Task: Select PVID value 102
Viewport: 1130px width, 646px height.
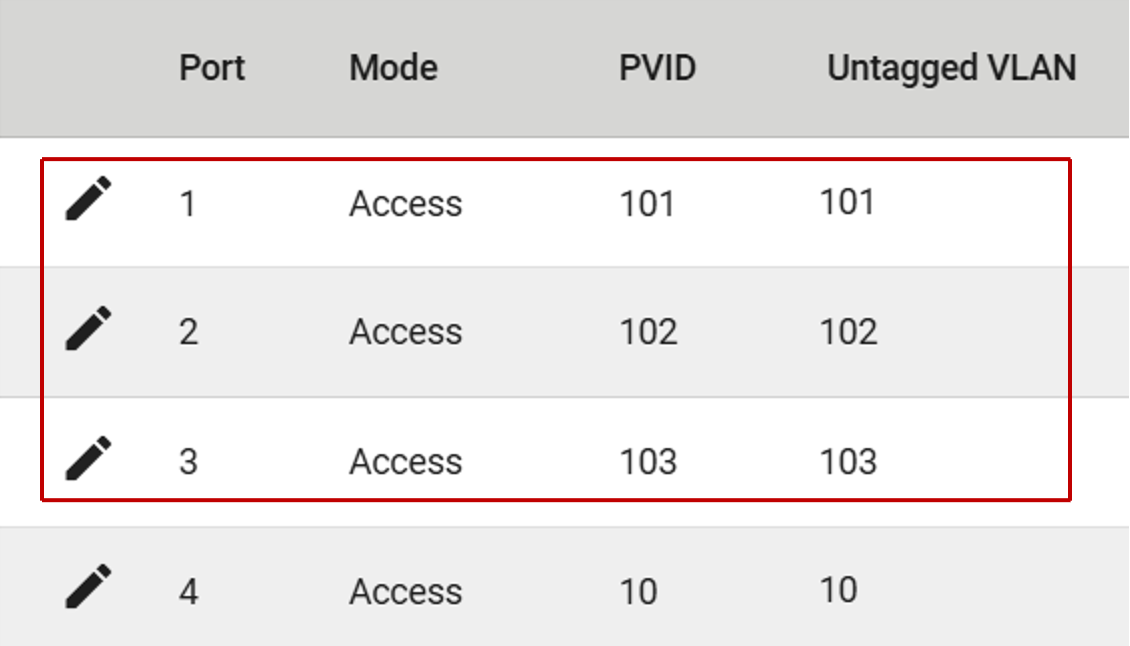Action: 648,332
